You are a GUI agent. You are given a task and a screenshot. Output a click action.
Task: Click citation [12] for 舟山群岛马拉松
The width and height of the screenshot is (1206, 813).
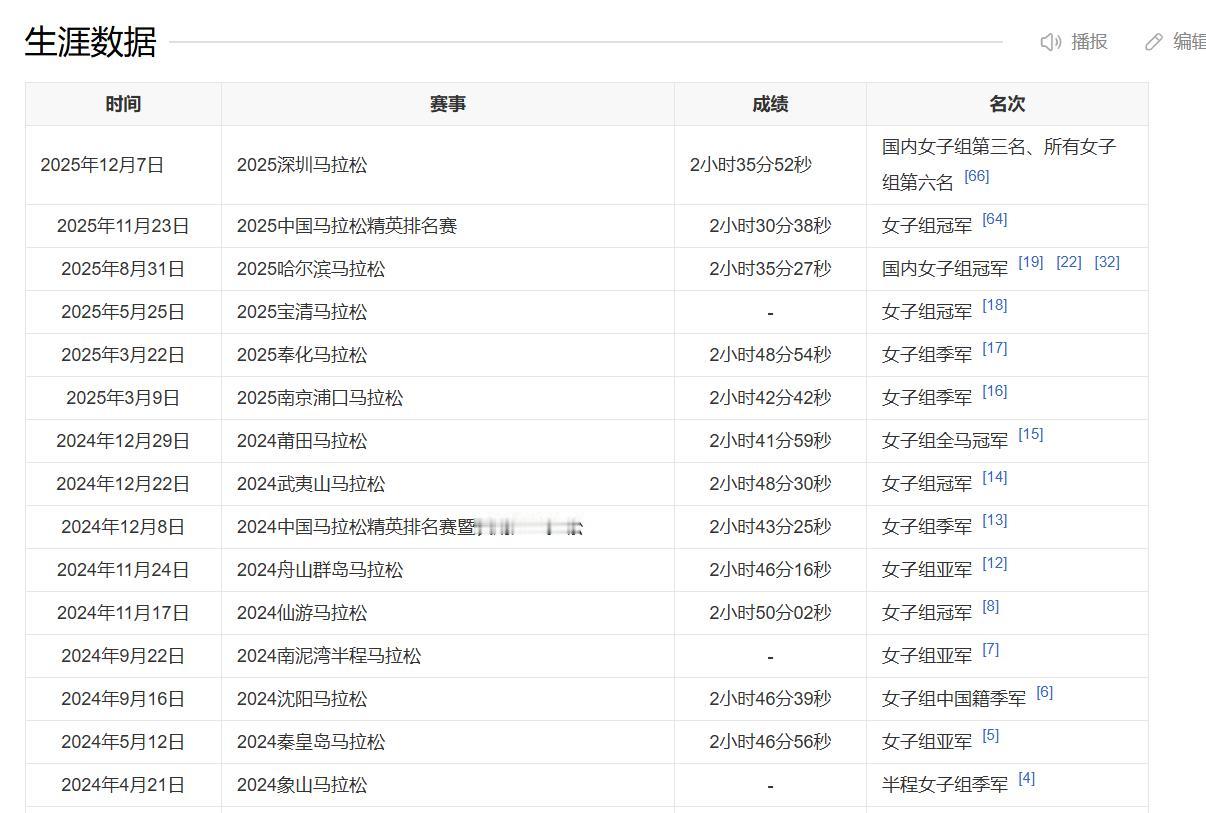pos(994,563)
